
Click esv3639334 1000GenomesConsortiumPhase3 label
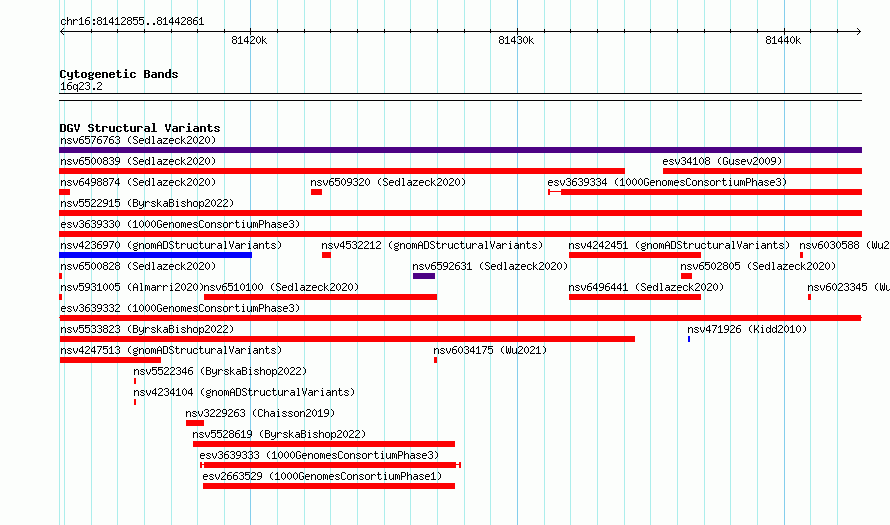pyautogui.click(x=667, y=182)
